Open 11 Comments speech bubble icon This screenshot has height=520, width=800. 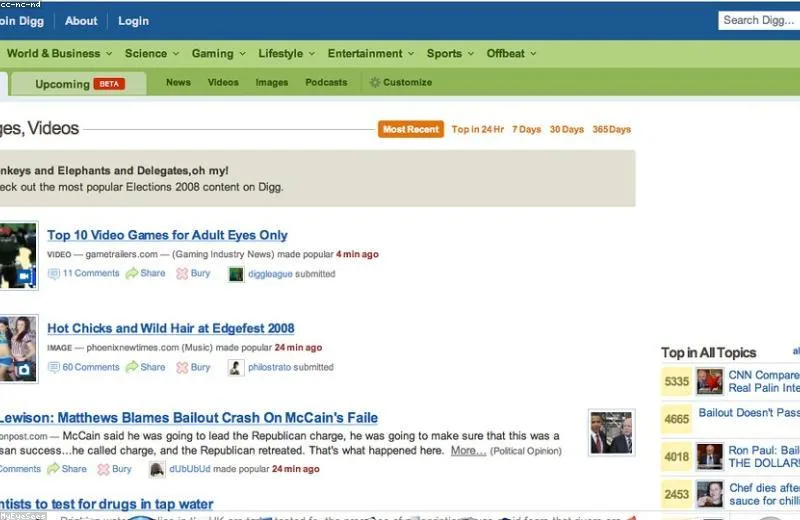coord(54,274)
